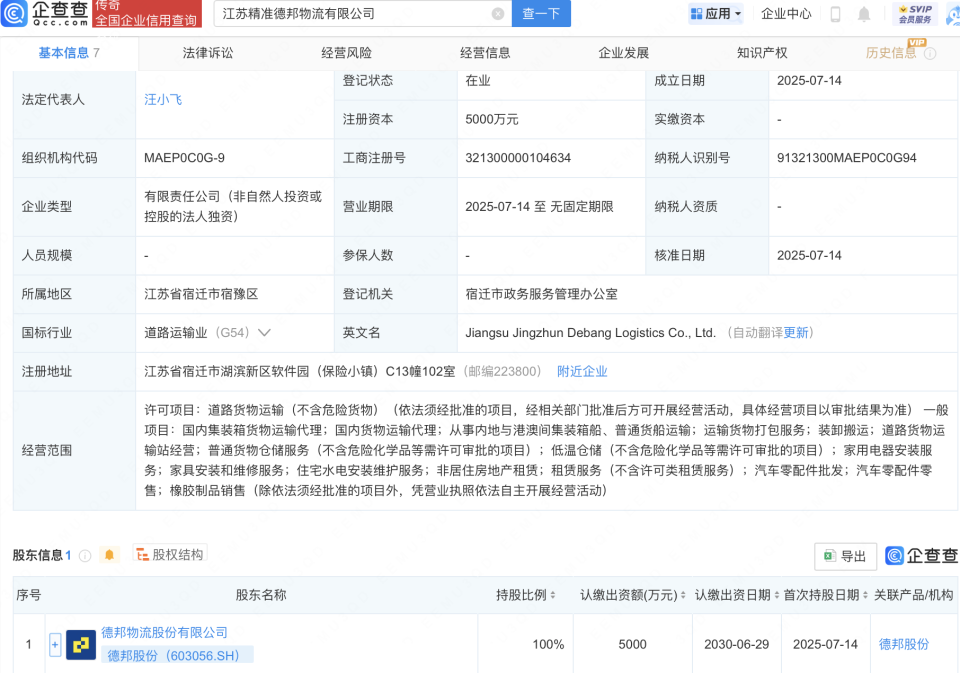Select taxpayer ID 91321300MAEP0C0G94
The width and height of the screenshot is (960, 673).
click(x=847, y=158)
